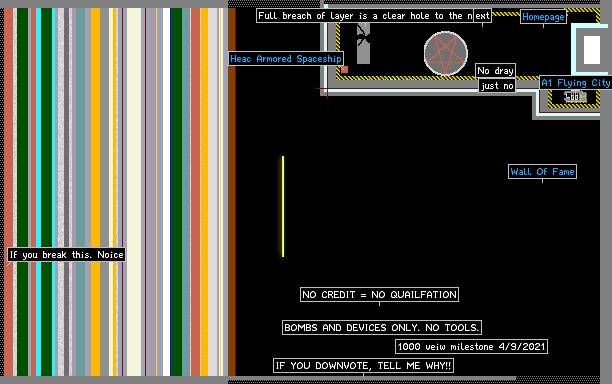Click the brown vertical stripe beside black area
The height and width of the screenshot is (384, 612).
(232, 192)
